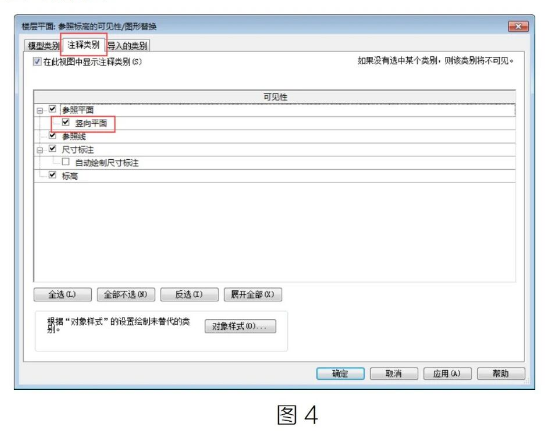Toggle the 竖向平面 subcategory checkbox
The height and width of the screenshot is (433, 548).
click(x=65, y=122)
